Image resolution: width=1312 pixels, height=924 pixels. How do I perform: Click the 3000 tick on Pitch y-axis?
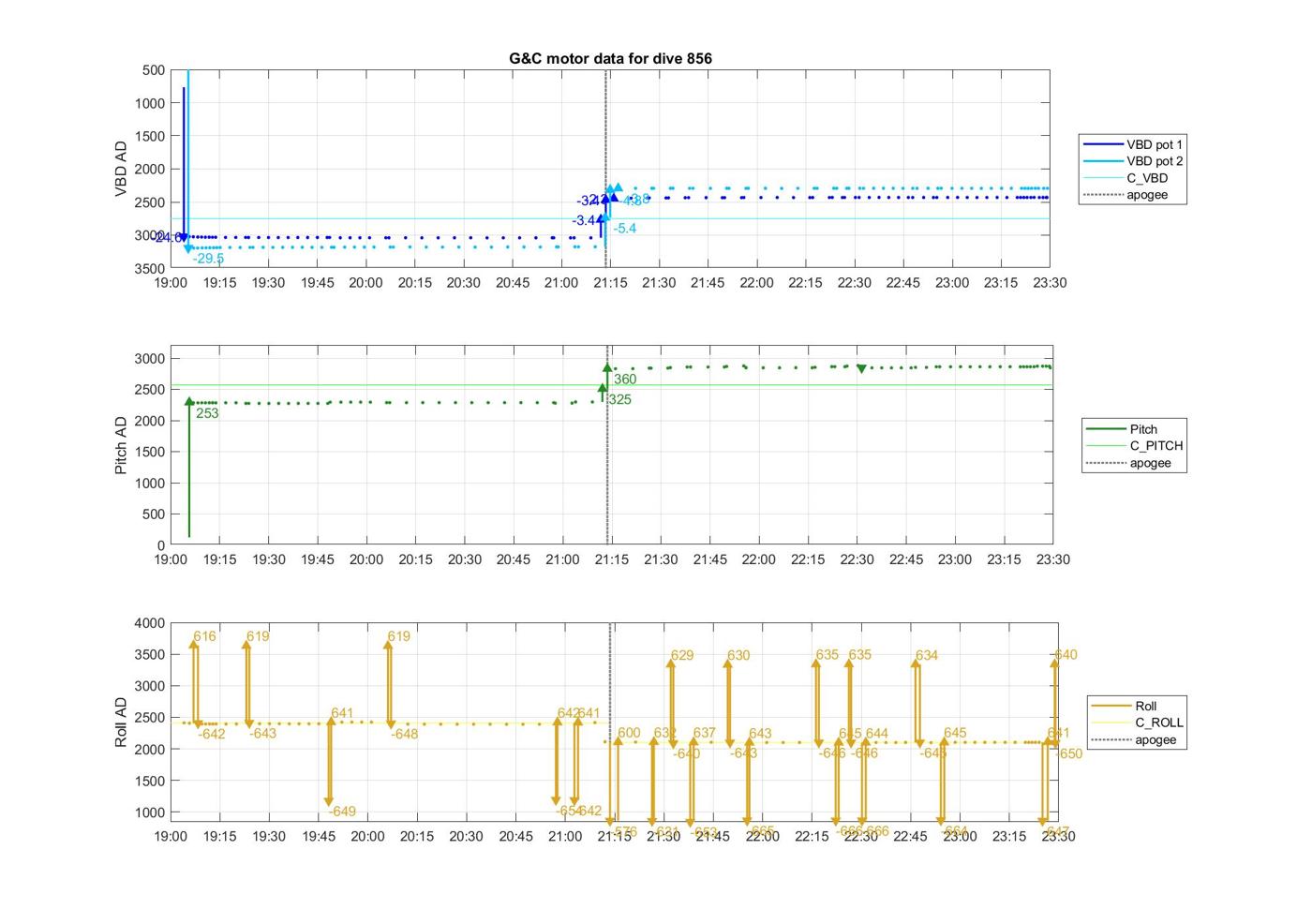pos(150,359)
